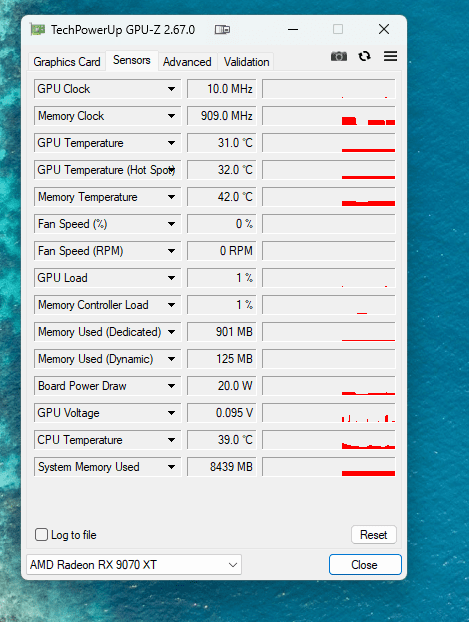Expand the Memory Used (Dynamic) dropdown
The width and height of the screenshot is (469, 622).
coord(171,359)
